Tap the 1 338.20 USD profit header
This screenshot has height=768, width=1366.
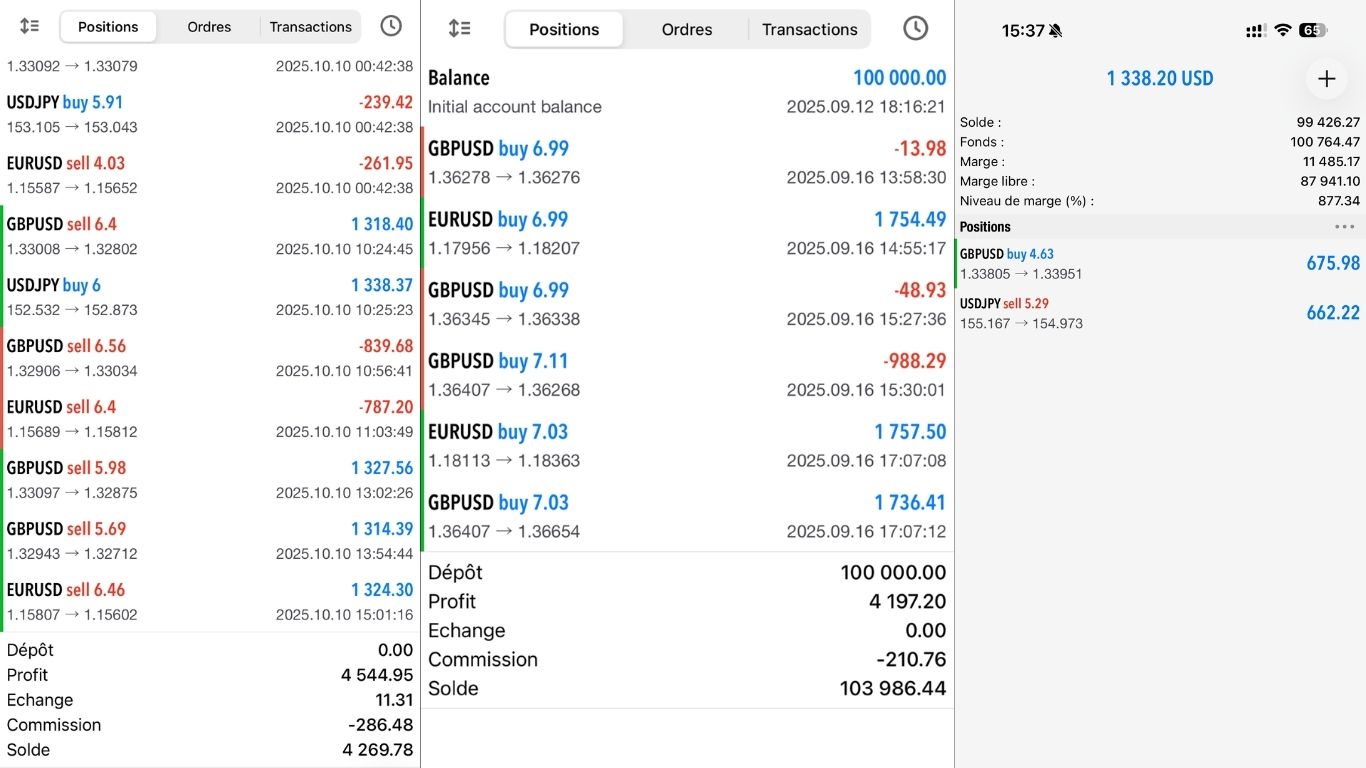(1160, 78)
